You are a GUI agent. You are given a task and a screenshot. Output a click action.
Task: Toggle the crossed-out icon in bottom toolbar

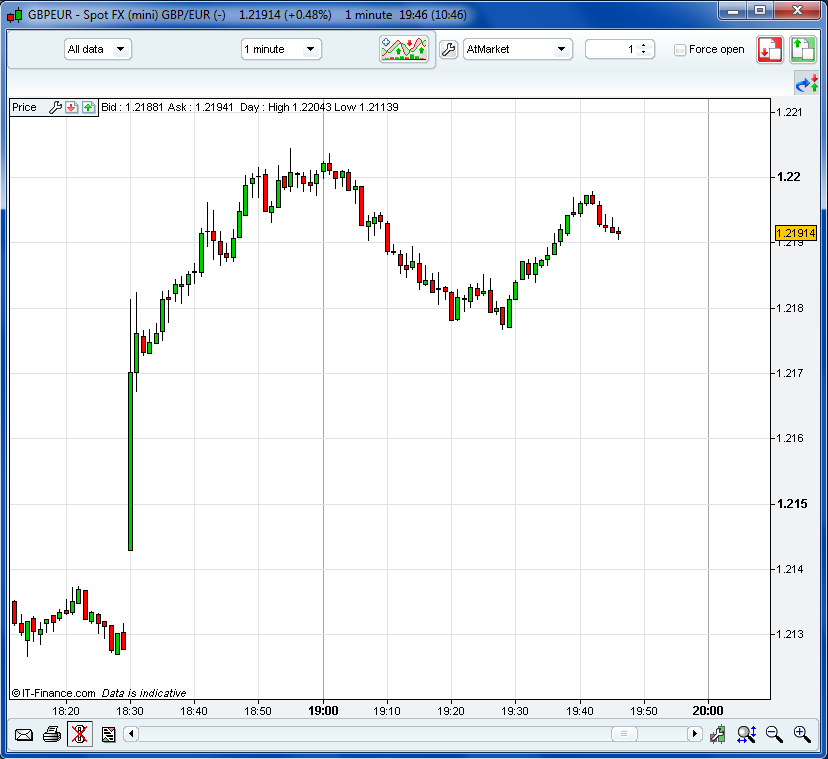(x=80, y=734)
